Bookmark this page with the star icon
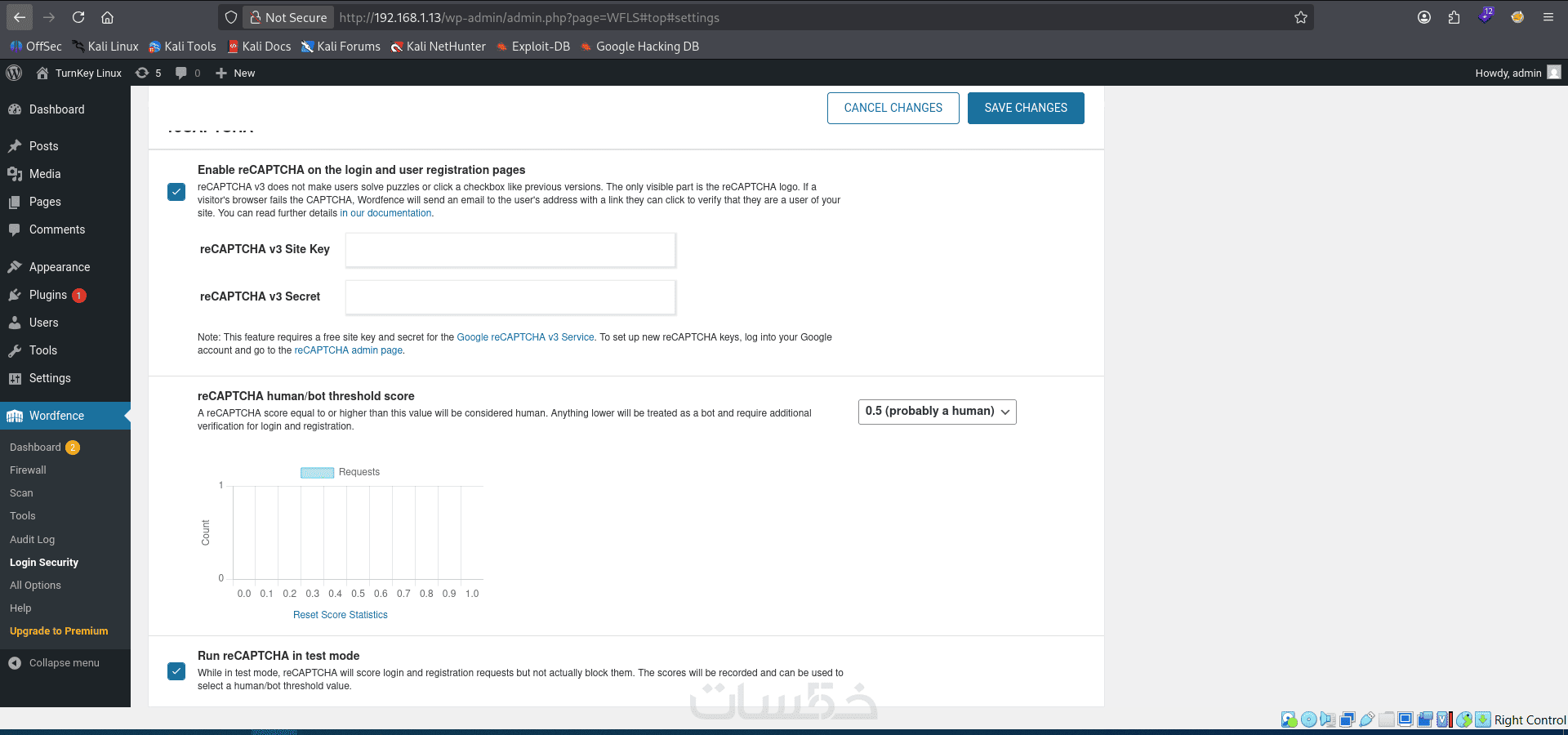Image resolution: width=1568 pixels, height=735 pixels. click(1301, 17)
